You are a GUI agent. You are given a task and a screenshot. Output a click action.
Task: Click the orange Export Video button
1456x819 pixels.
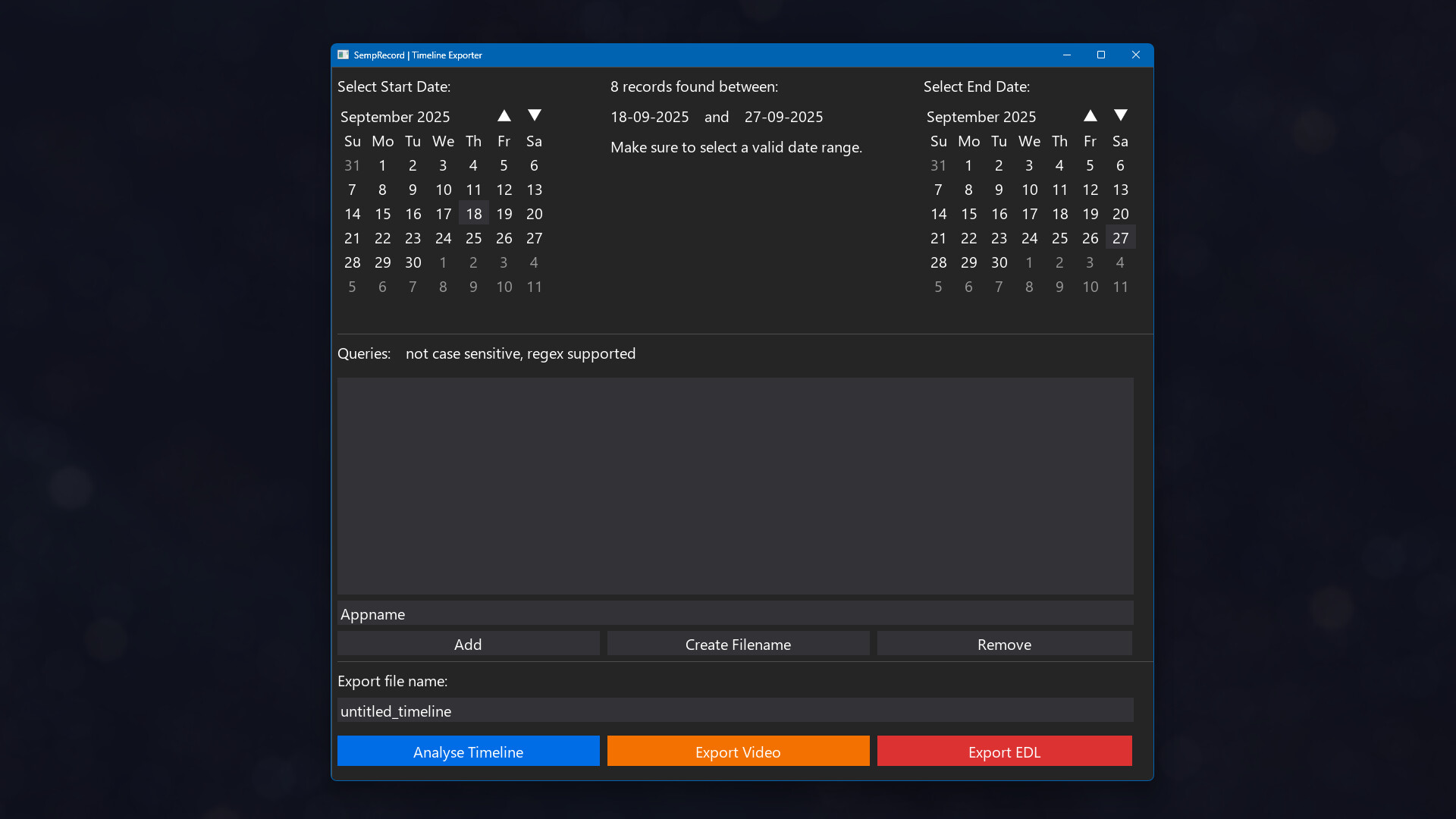tap(738, 752)
